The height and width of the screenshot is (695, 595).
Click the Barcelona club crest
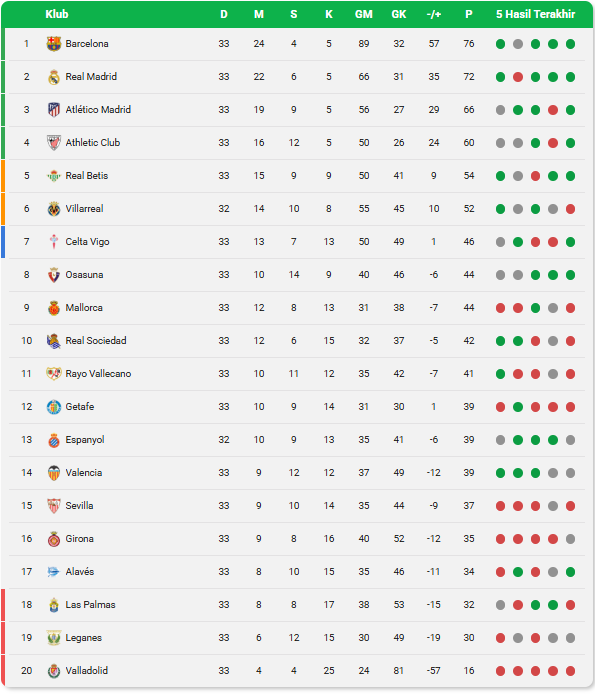[54, 43]
